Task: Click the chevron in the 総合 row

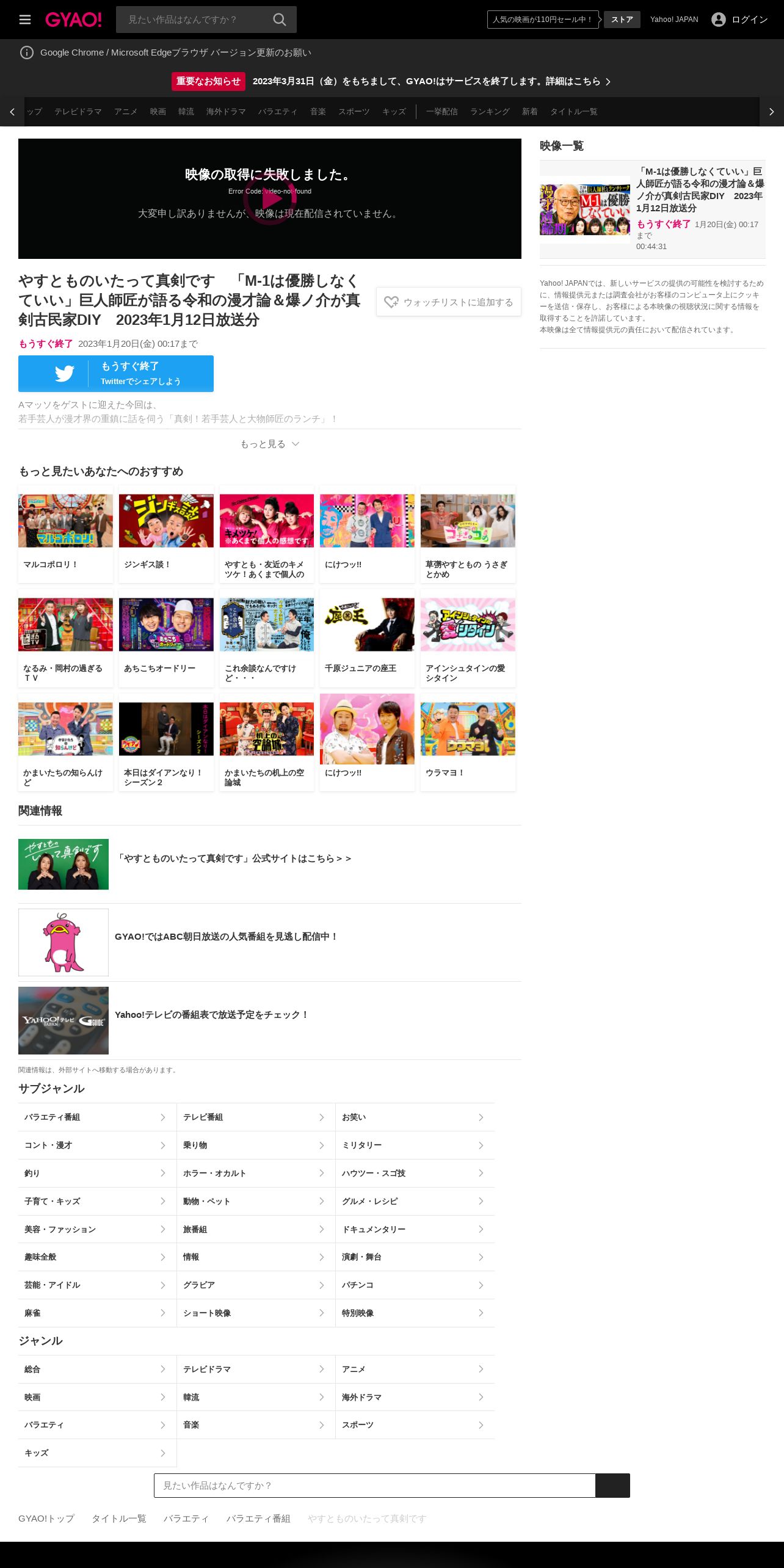Action: click(x=163, y=1369)
